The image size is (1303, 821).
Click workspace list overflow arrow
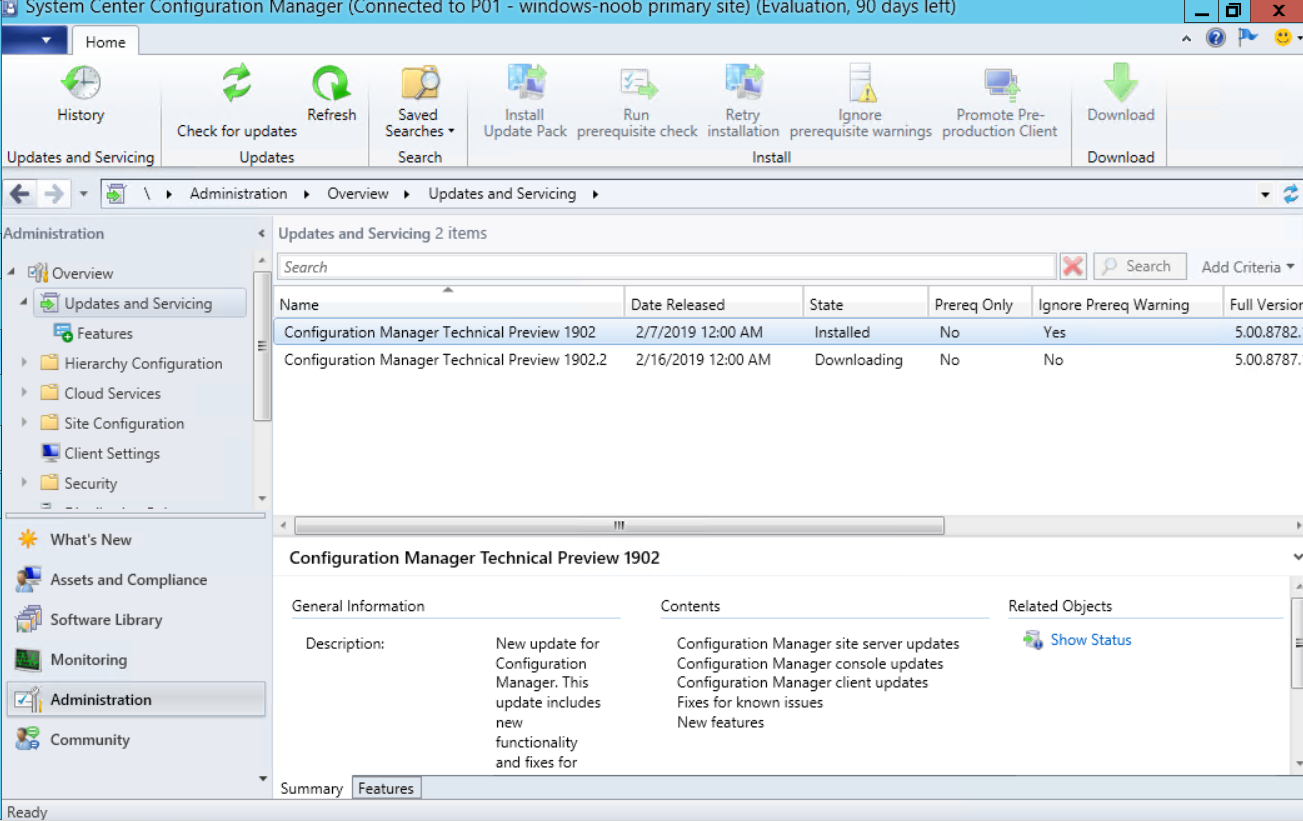pyautogui.click(x=263, y=779)
